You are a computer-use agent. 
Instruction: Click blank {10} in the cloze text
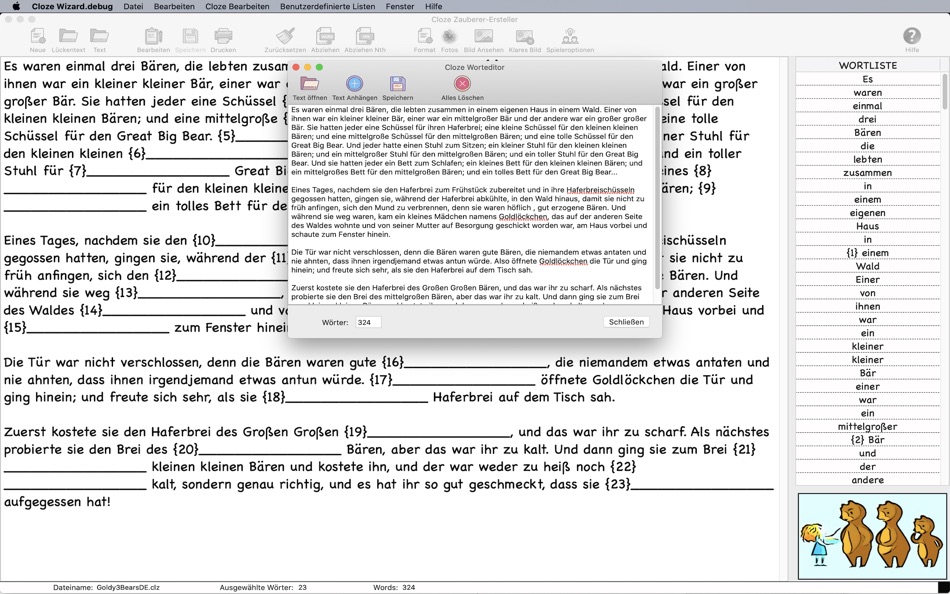[239, 241]
